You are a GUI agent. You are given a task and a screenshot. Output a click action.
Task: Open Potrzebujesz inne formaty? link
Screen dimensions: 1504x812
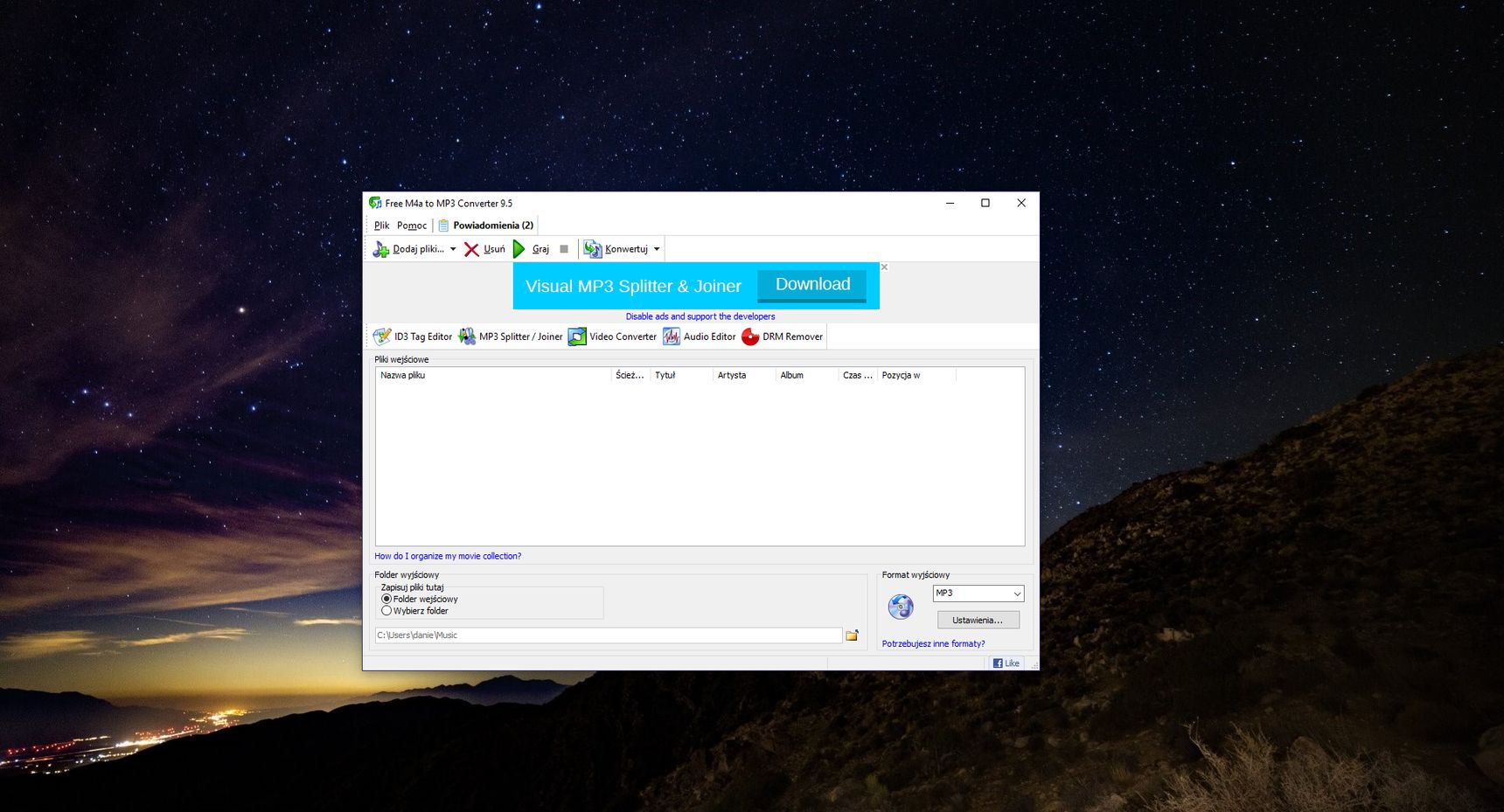coord(933,644)
